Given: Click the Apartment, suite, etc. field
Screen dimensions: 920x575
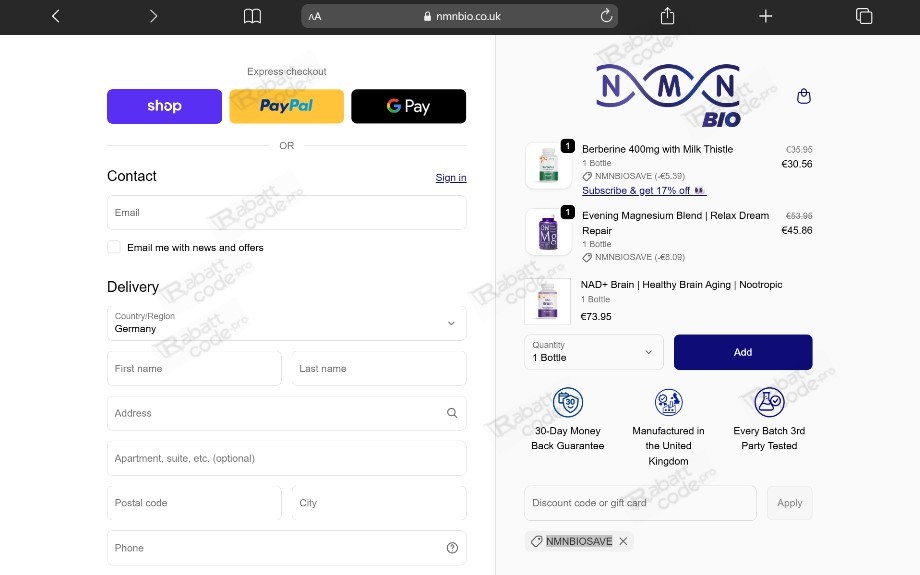Looking at the screenshot, I should 287,458.
